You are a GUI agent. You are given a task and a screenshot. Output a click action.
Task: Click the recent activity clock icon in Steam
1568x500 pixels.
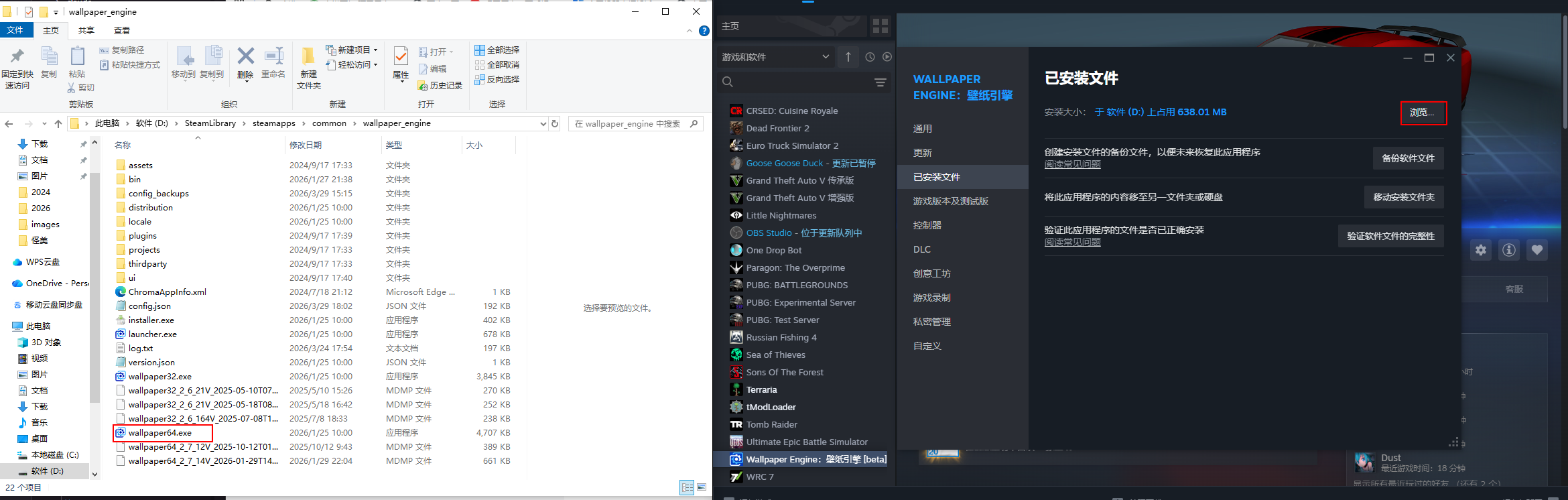coord(870,57)
